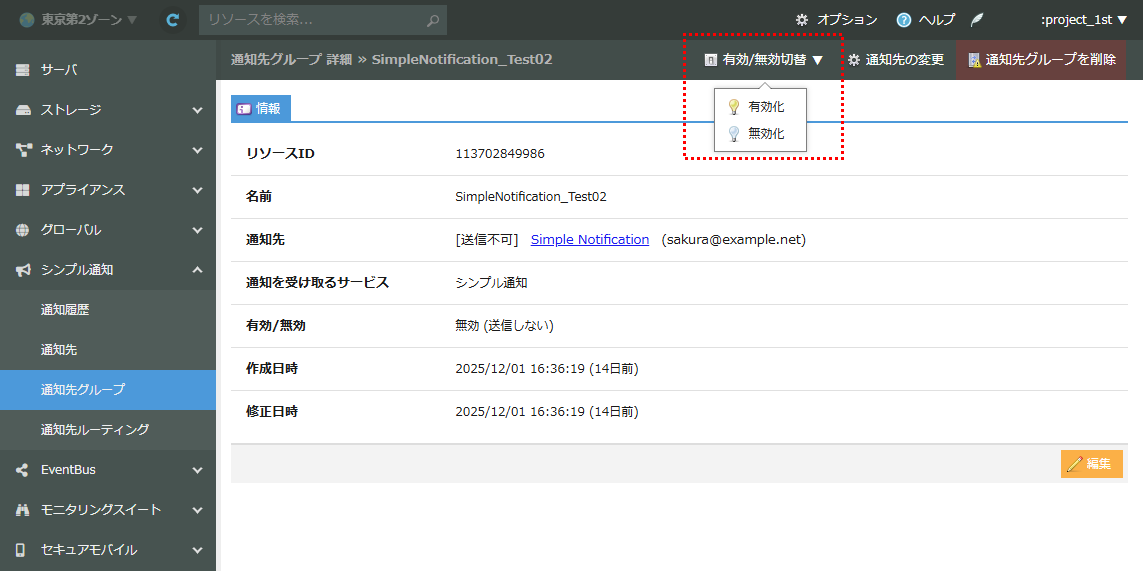Open the Help question mark icon
The height and width of the screenshot is (571, 1143).
point(904,20)
